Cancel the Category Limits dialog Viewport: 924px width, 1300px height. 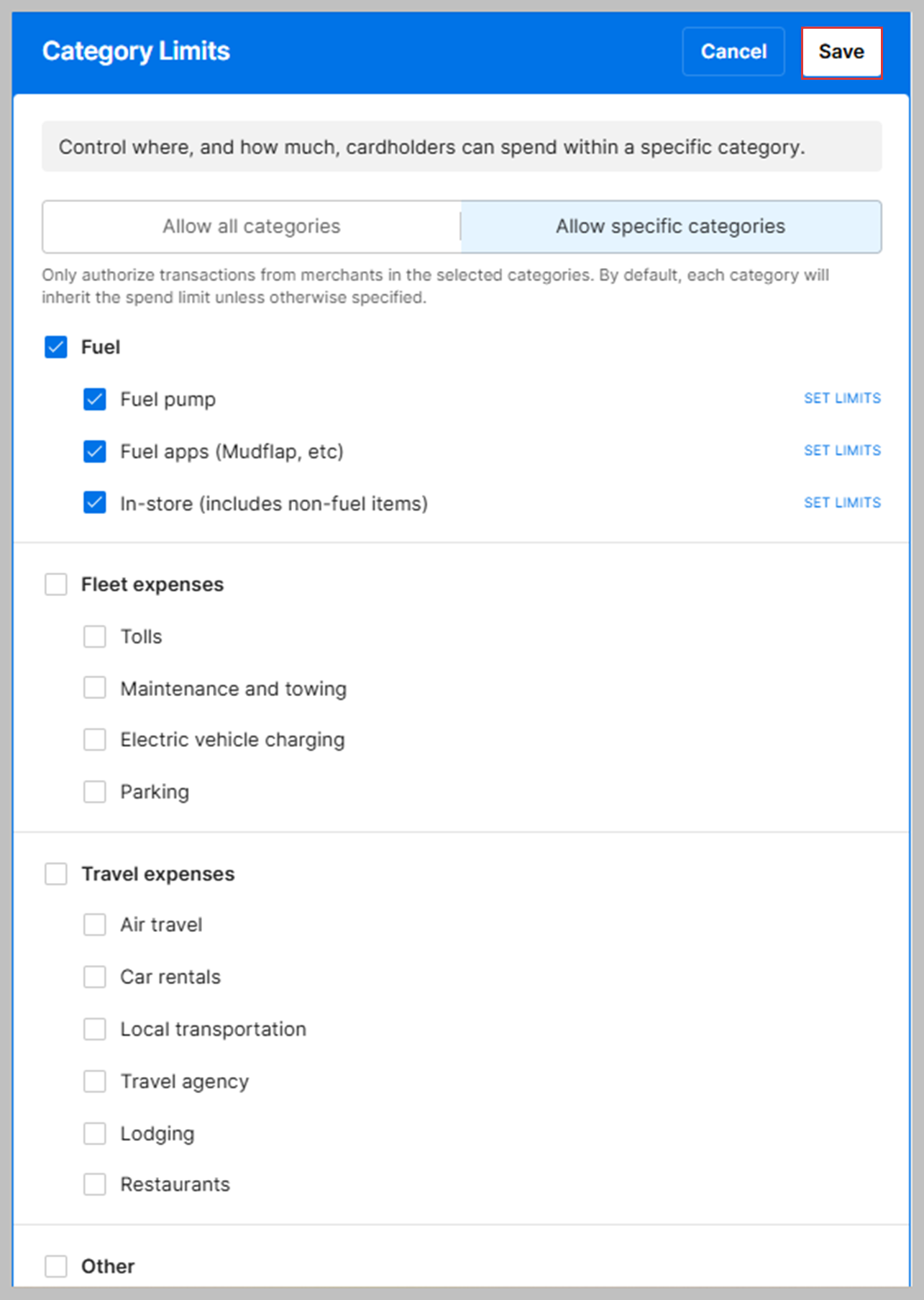(733, 52)
